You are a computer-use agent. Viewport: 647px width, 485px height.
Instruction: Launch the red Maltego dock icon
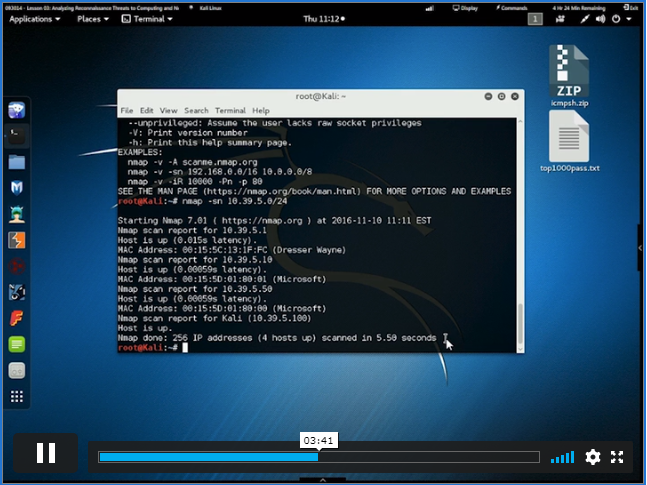[x=17, y=266]
